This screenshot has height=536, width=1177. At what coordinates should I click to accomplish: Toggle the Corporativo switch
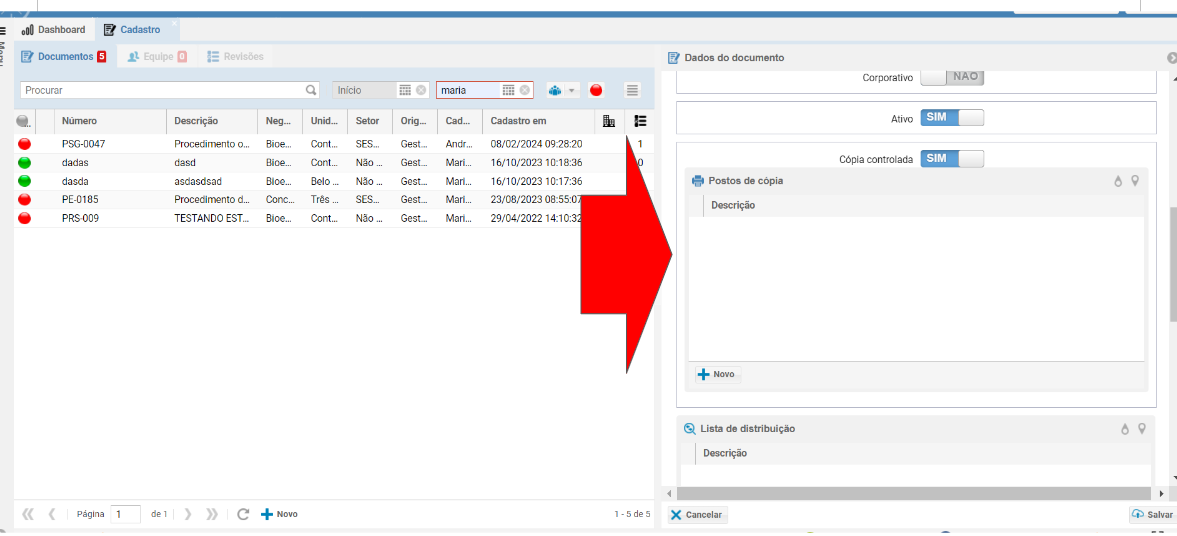(x=952, y=77)
